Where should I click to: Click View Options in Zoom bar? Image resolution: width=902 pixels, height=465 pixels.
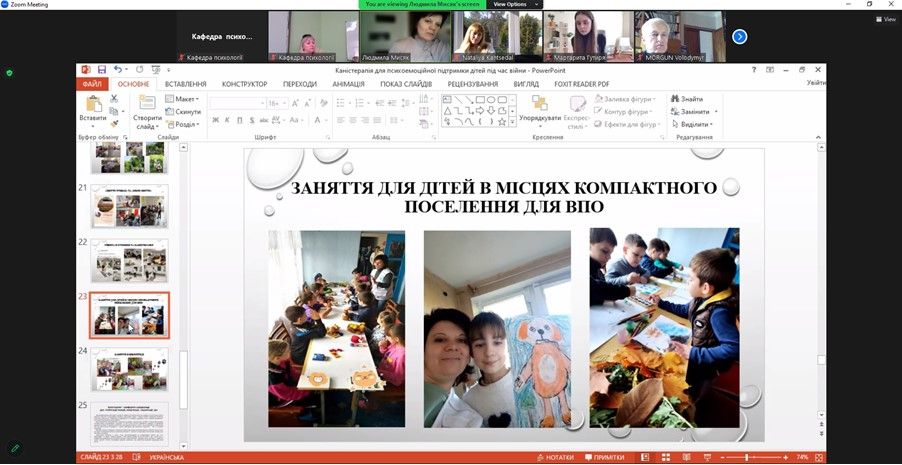coord(512,4)
